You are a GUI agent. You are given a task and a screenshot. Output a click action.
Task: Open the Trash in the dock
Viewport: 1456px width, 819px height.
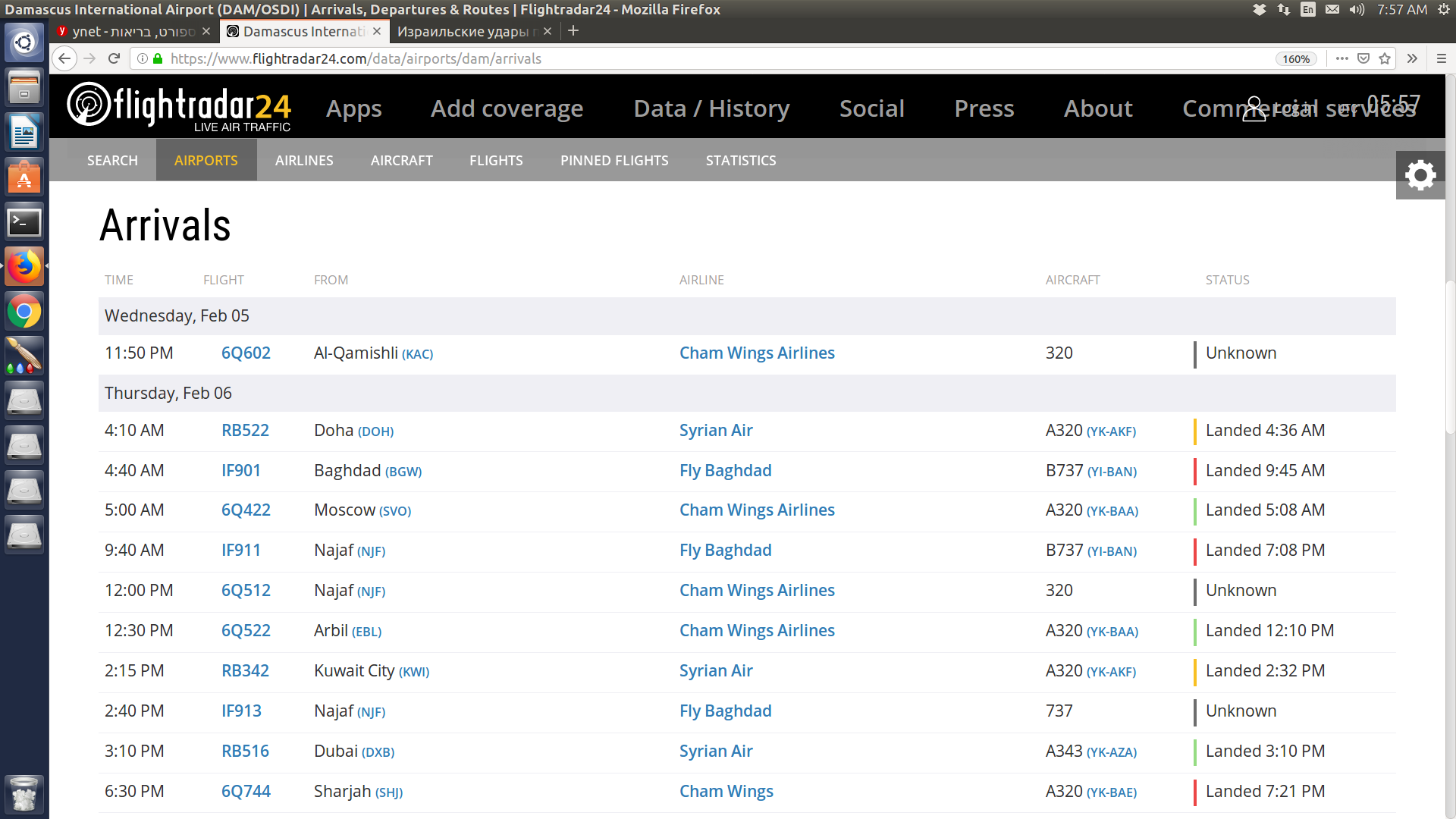click(x=24, y=794)
